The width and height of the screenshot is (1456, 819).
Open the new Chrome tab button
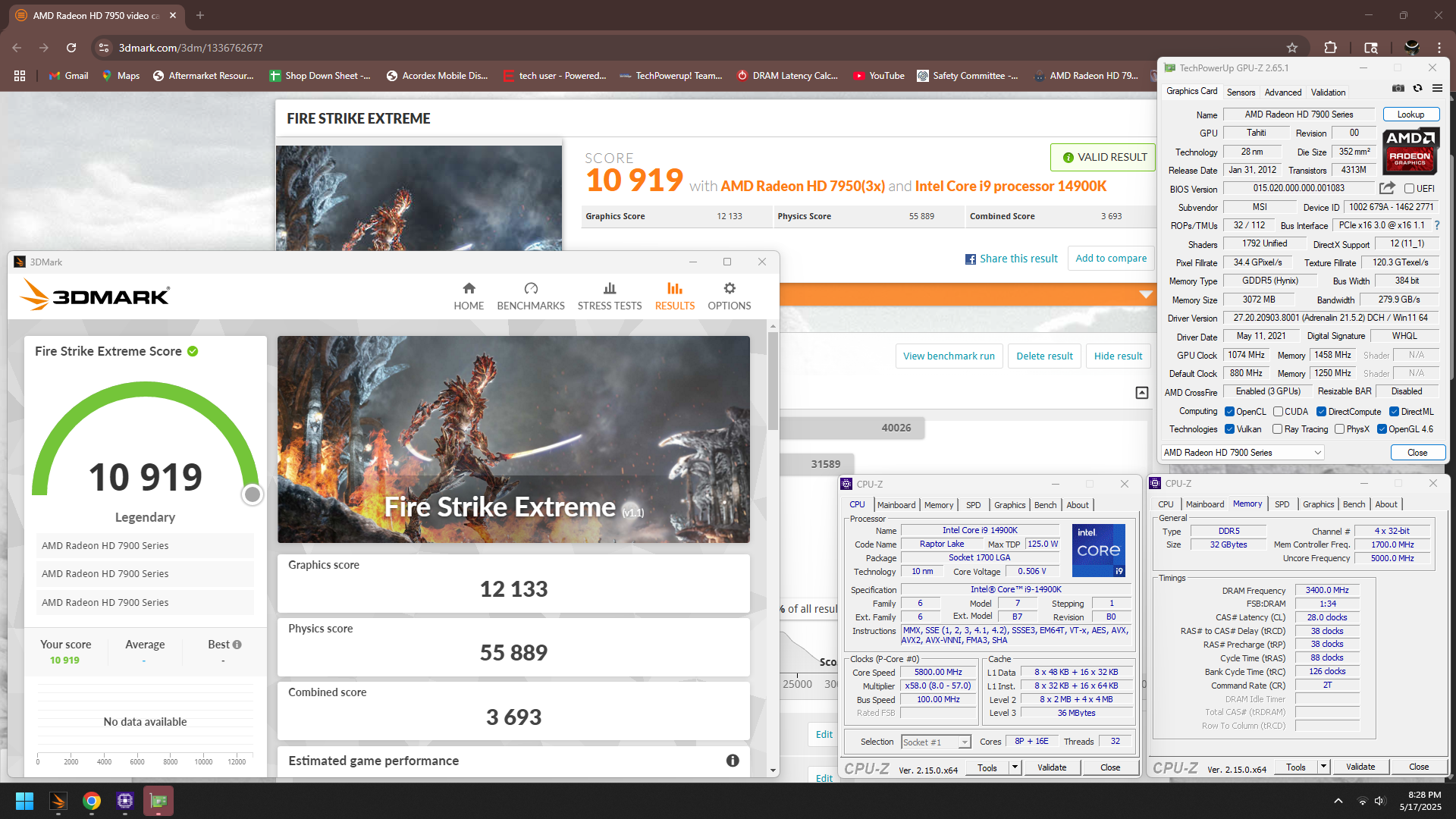point(200,15)
